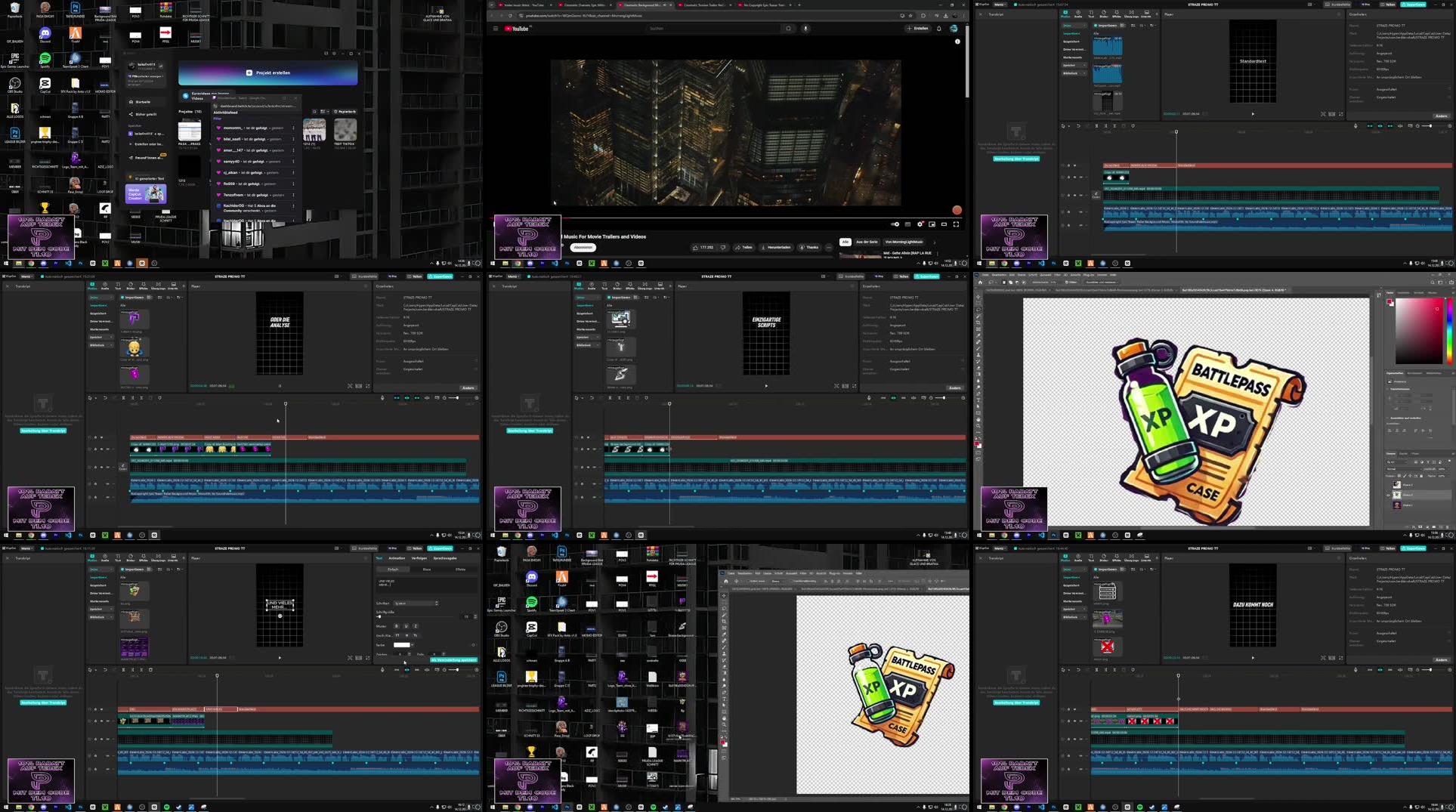Open YouTube notifications bell
The image size is (1456, 812).
[x=939, y=29]
